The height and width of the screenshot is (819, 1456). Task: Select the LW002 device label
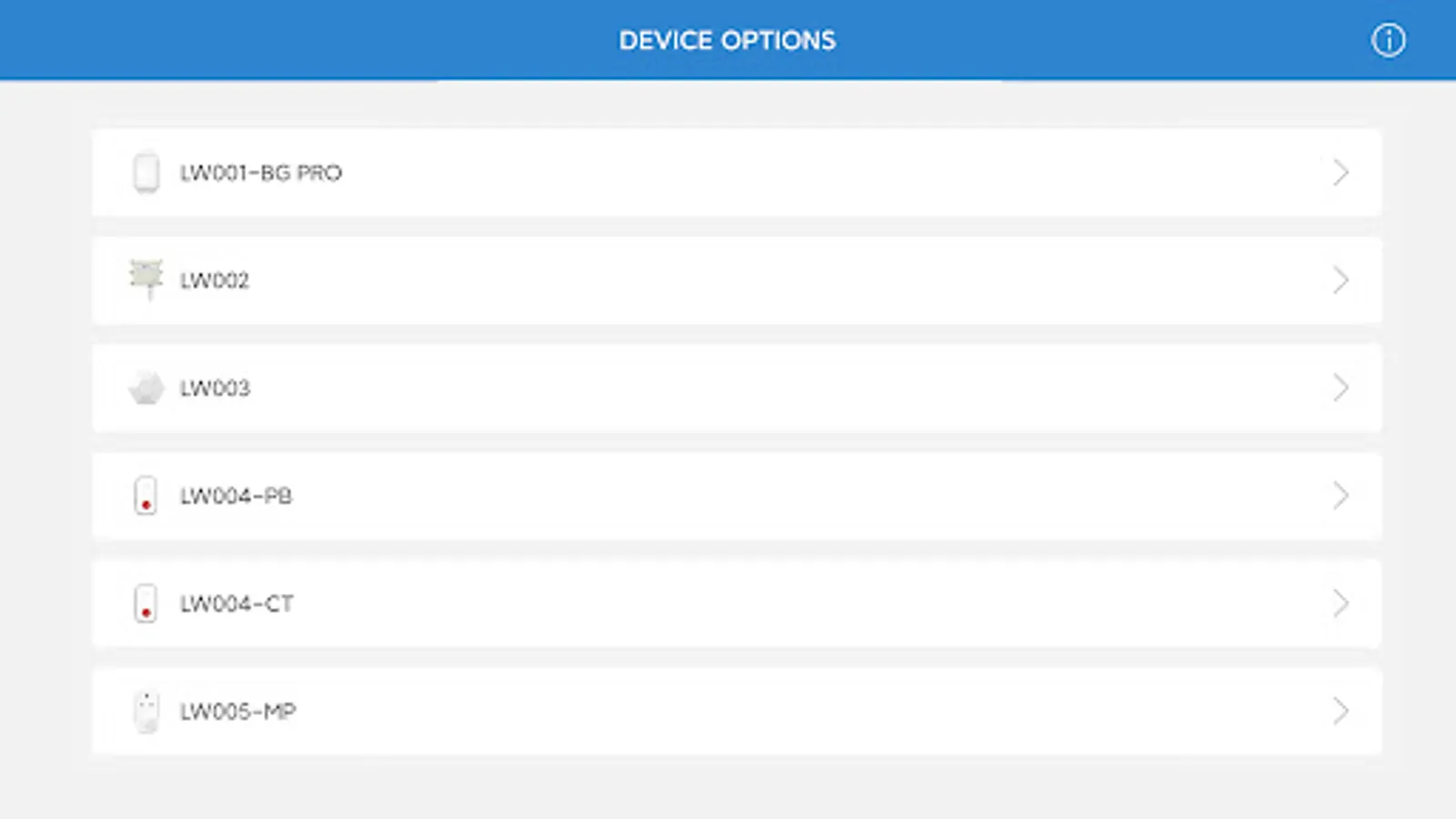(214, 280)
